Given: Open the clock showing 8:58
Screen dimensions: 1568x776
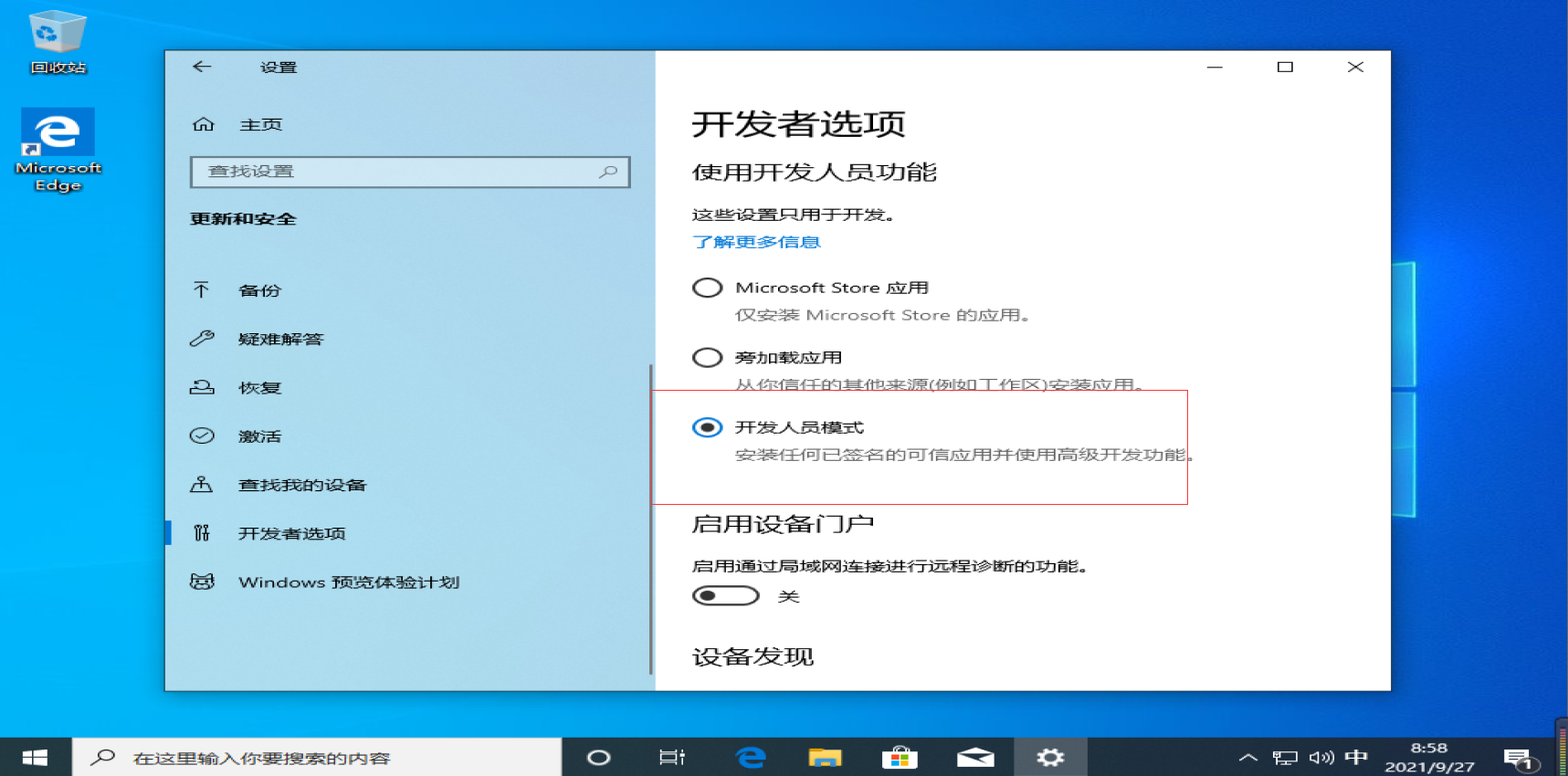Looking at the screenshot, I should [1429, 757].
